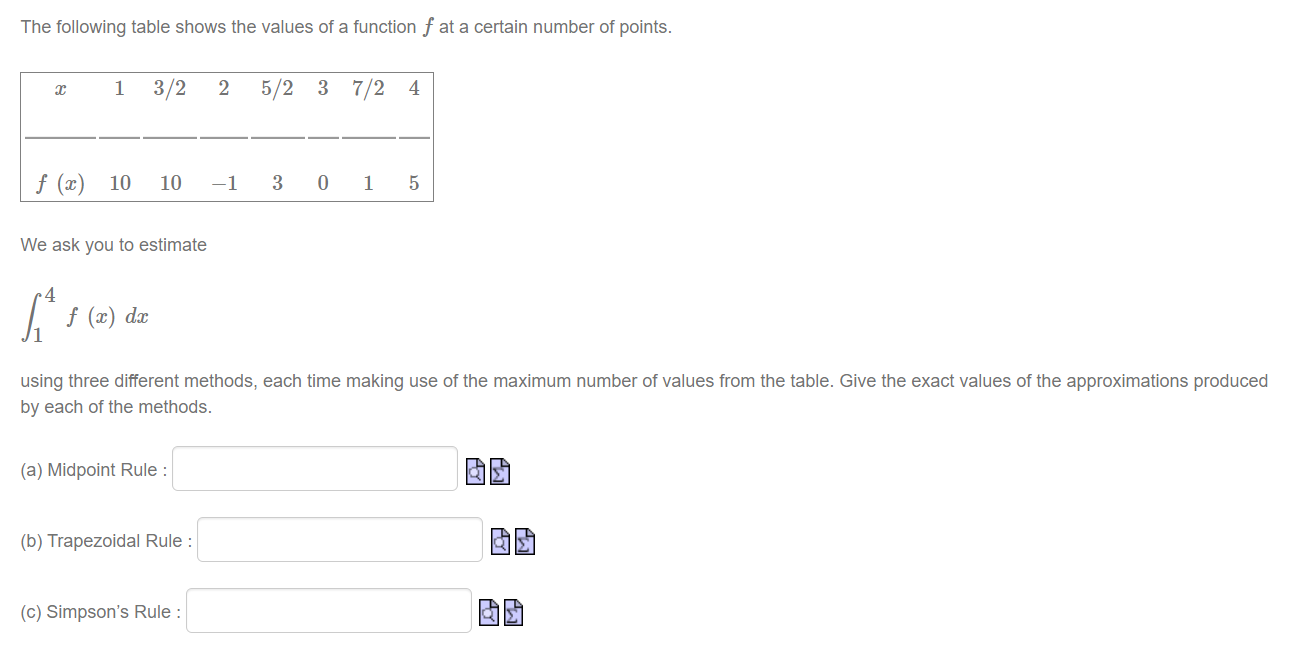Select the f(x) row header in the table
The image size is (1310, 659).
coord(60,183)
